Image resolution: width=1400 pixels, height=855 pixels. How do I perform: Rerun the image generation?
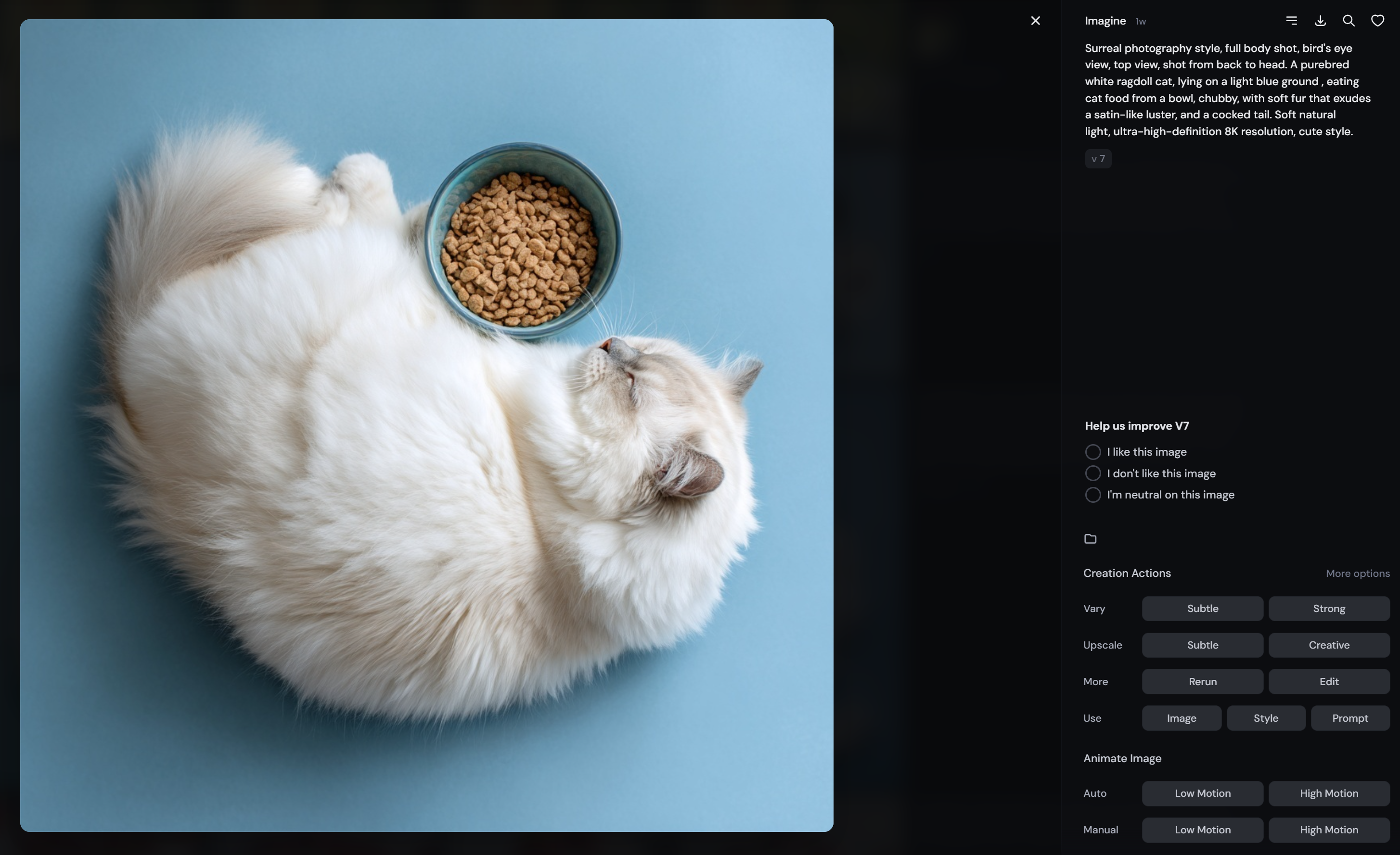[1202, 682]
